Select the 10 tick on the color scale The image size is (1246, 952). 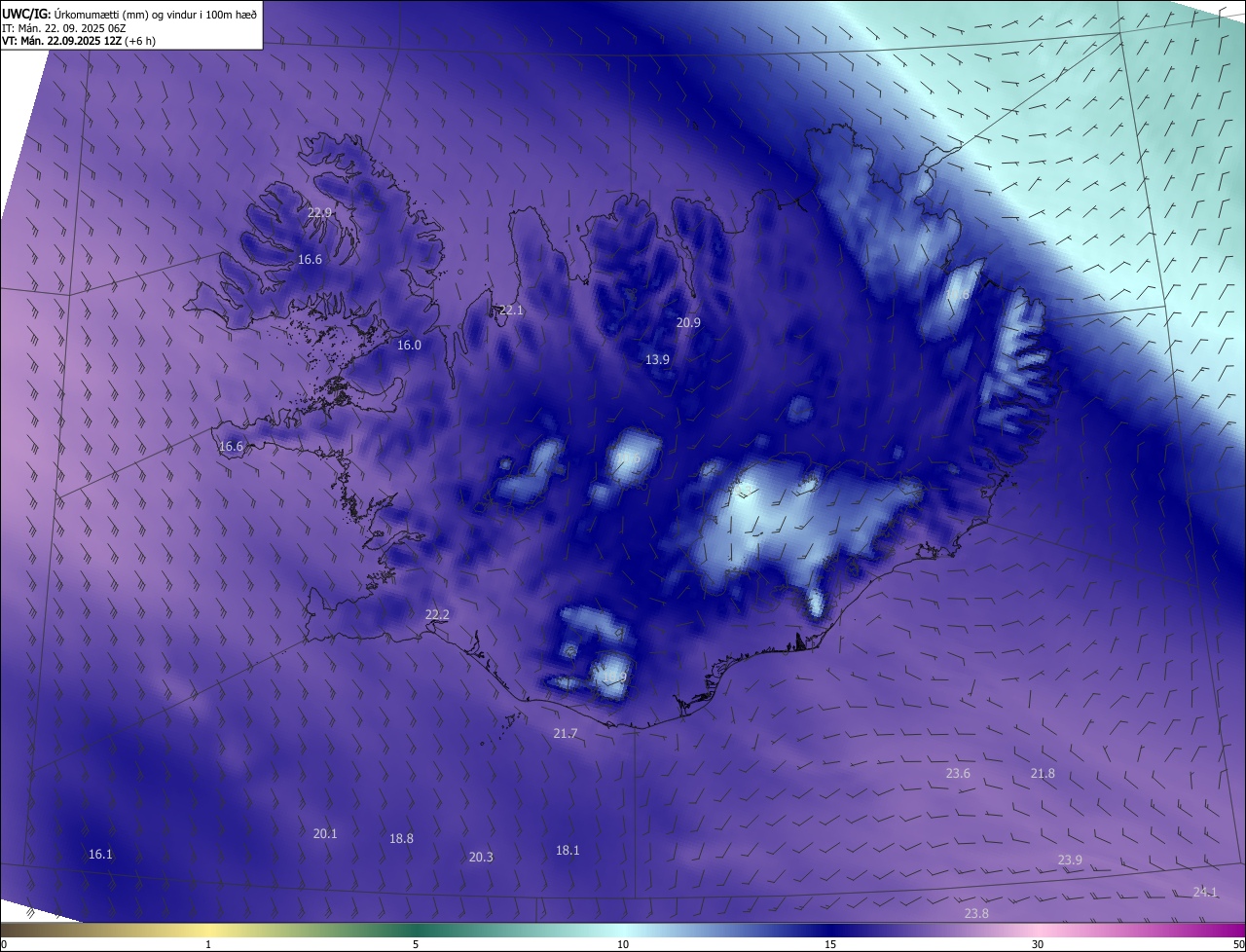(623, 944)
